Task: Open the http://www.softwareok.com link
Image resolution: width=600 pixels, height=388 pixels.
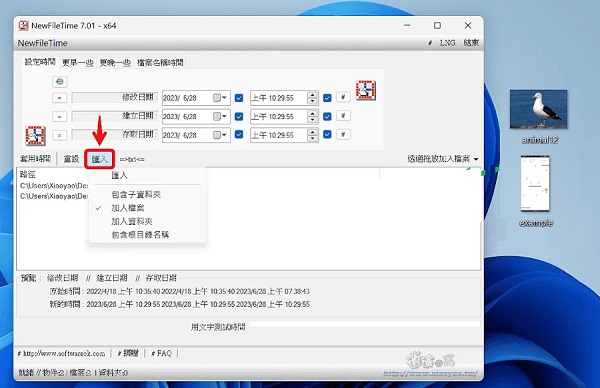Action: tap(62, 354)
